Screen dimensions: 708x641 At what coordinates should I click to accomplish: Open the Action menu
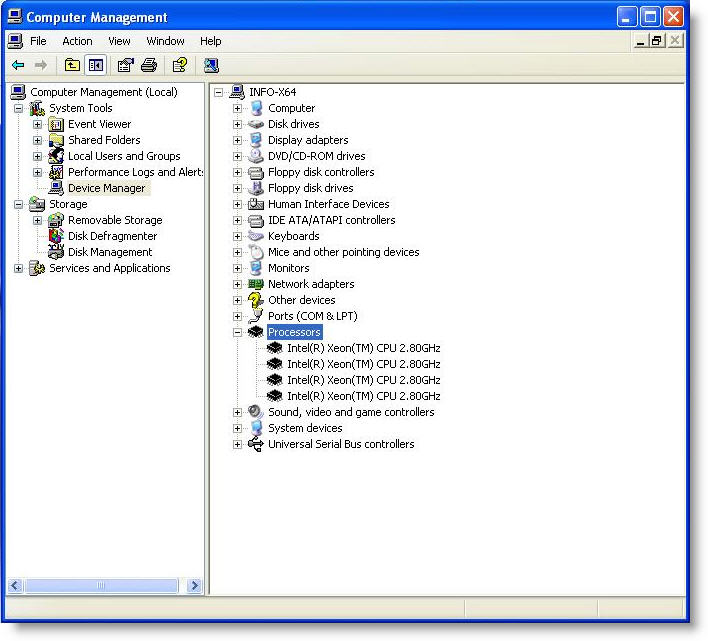tap(77, 41)
